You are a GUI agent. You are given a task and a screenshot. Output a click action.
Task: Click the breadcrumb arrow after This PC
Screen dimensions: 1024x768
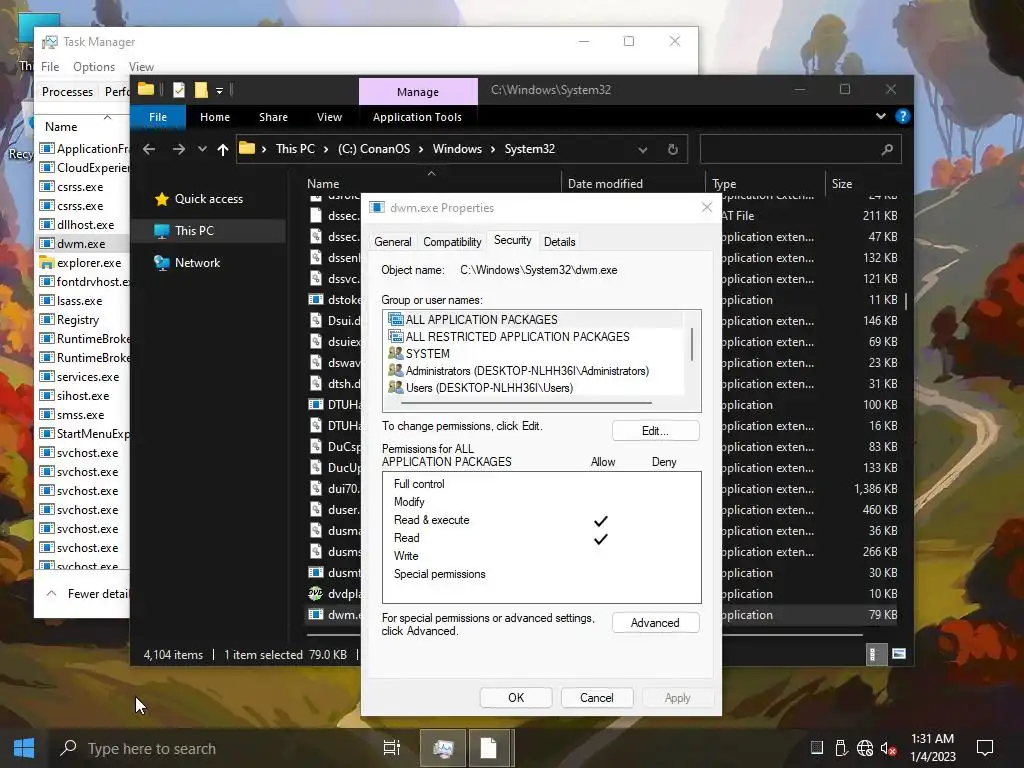click(x=326, y=150)
